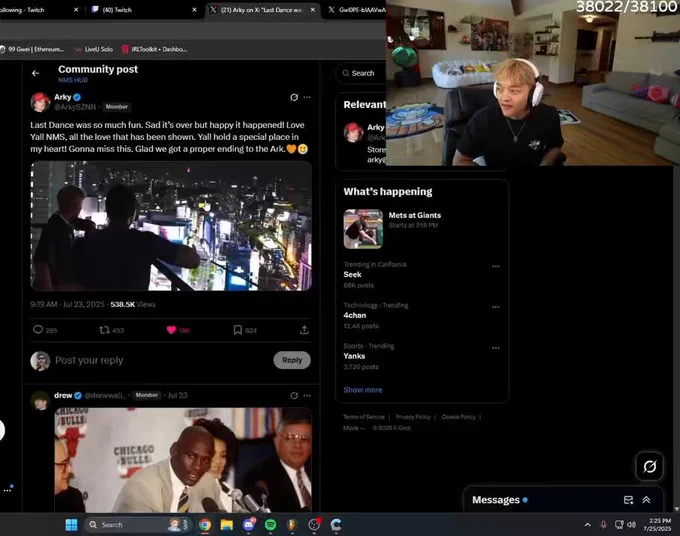Click the X Search box
Viewport: 680px width, 536px height.
361,73
